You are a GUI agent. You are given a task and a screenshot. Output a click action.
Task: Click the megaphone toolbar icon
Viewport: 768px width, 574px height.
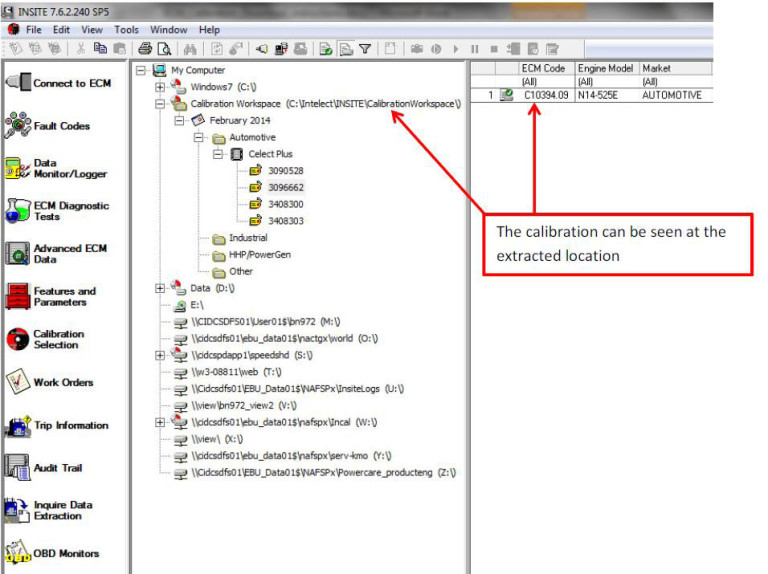coord(262,48)
